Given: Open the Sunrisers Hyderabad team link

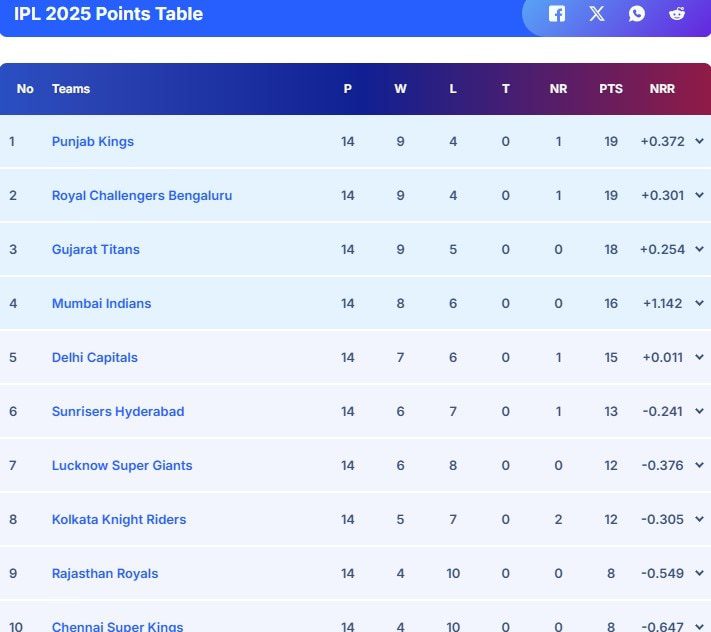Looking at the screenshot, I should pyautogui.click(x=118, y=411).
